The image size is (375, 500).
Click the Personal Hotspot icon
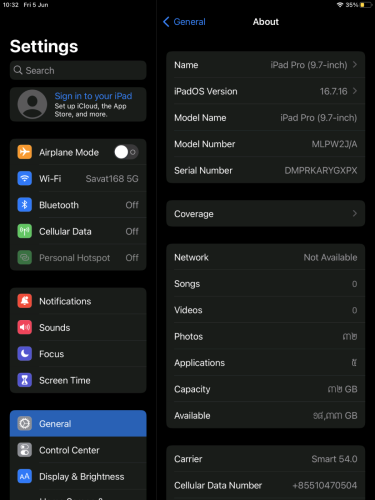[x=25, y=257]
